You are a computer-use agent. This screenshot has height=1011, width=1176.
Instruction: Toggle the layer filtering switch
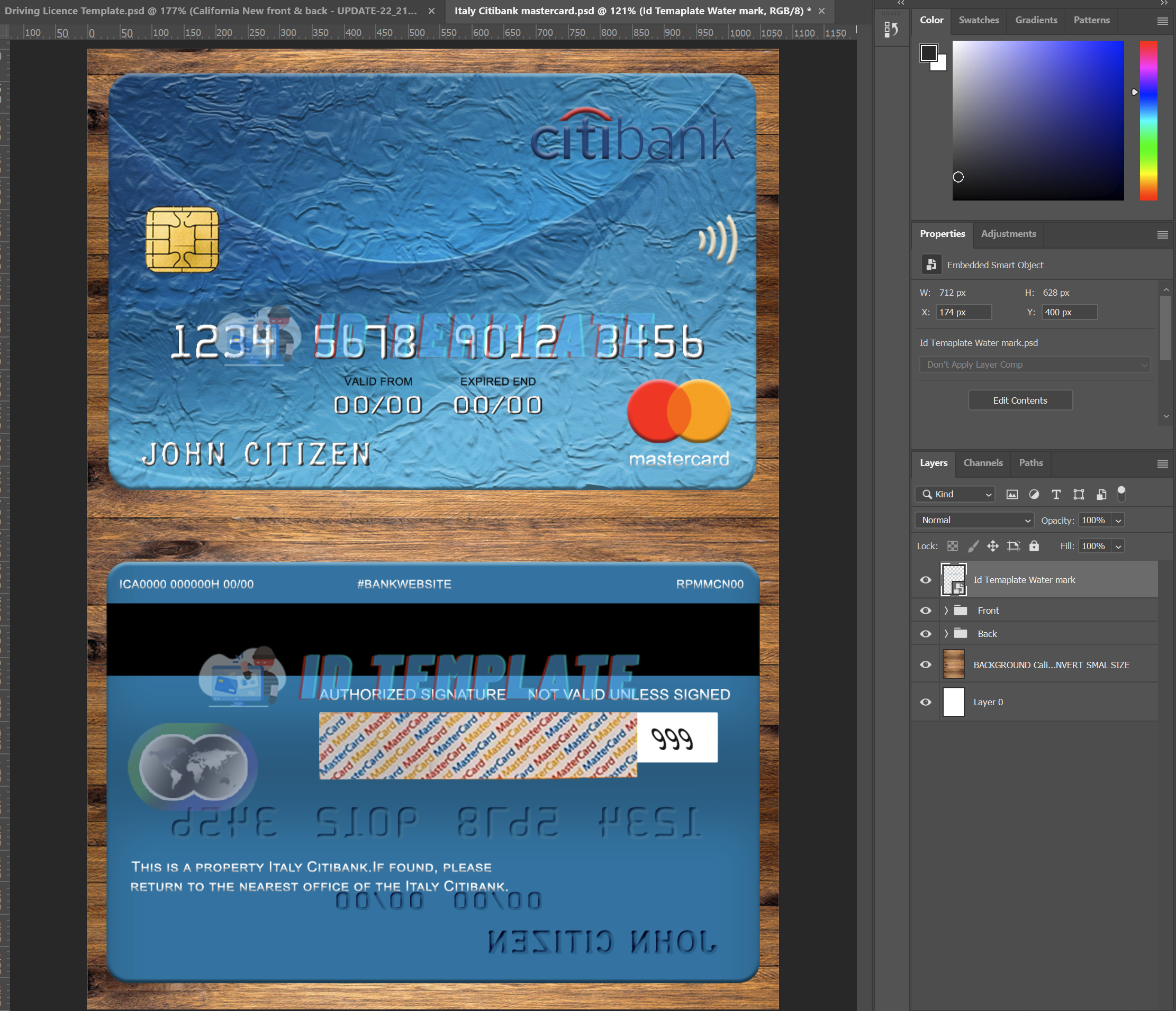(1121, 494)
